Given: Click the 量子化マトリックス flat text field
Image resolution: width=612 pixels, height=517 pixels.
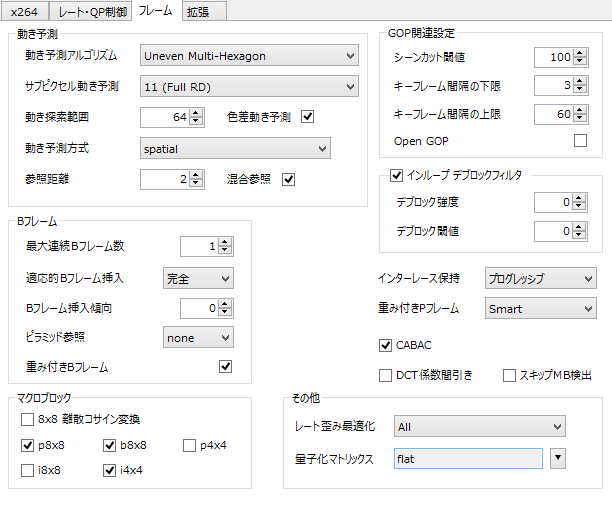Looking at the screenshot, I should click(468, 458).
